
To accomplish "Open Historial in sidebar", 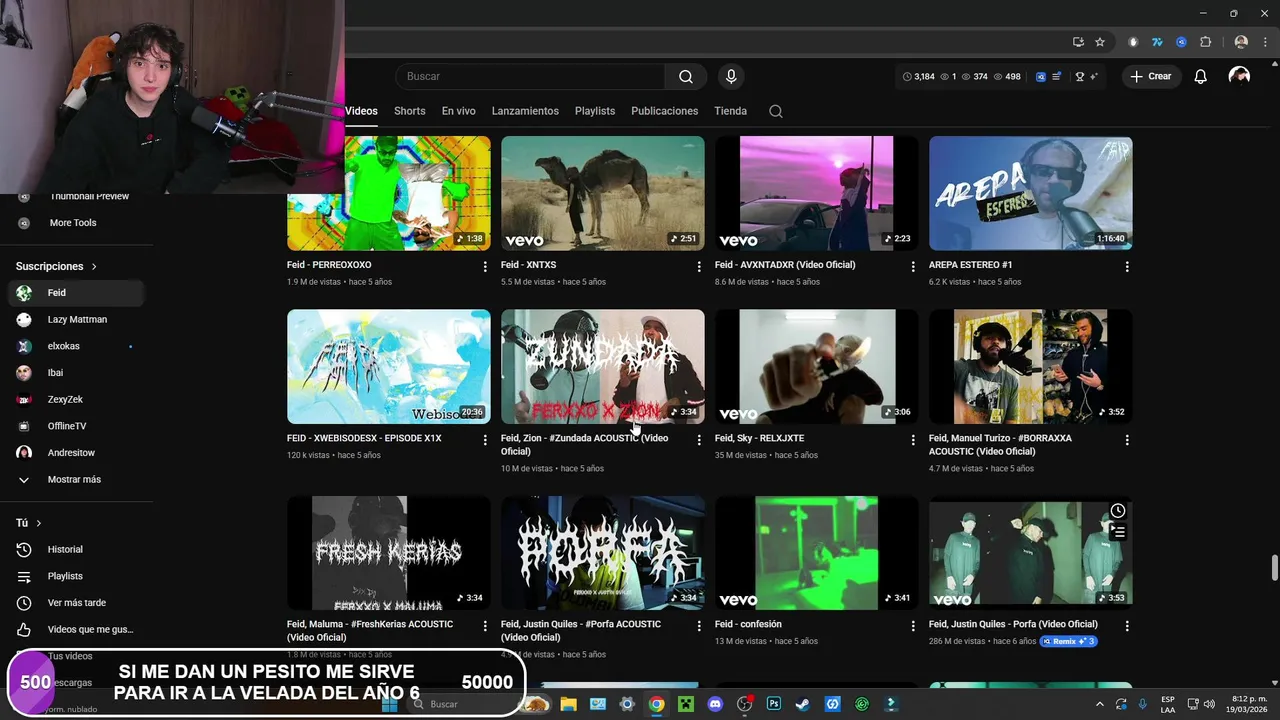I will (76, 550).
